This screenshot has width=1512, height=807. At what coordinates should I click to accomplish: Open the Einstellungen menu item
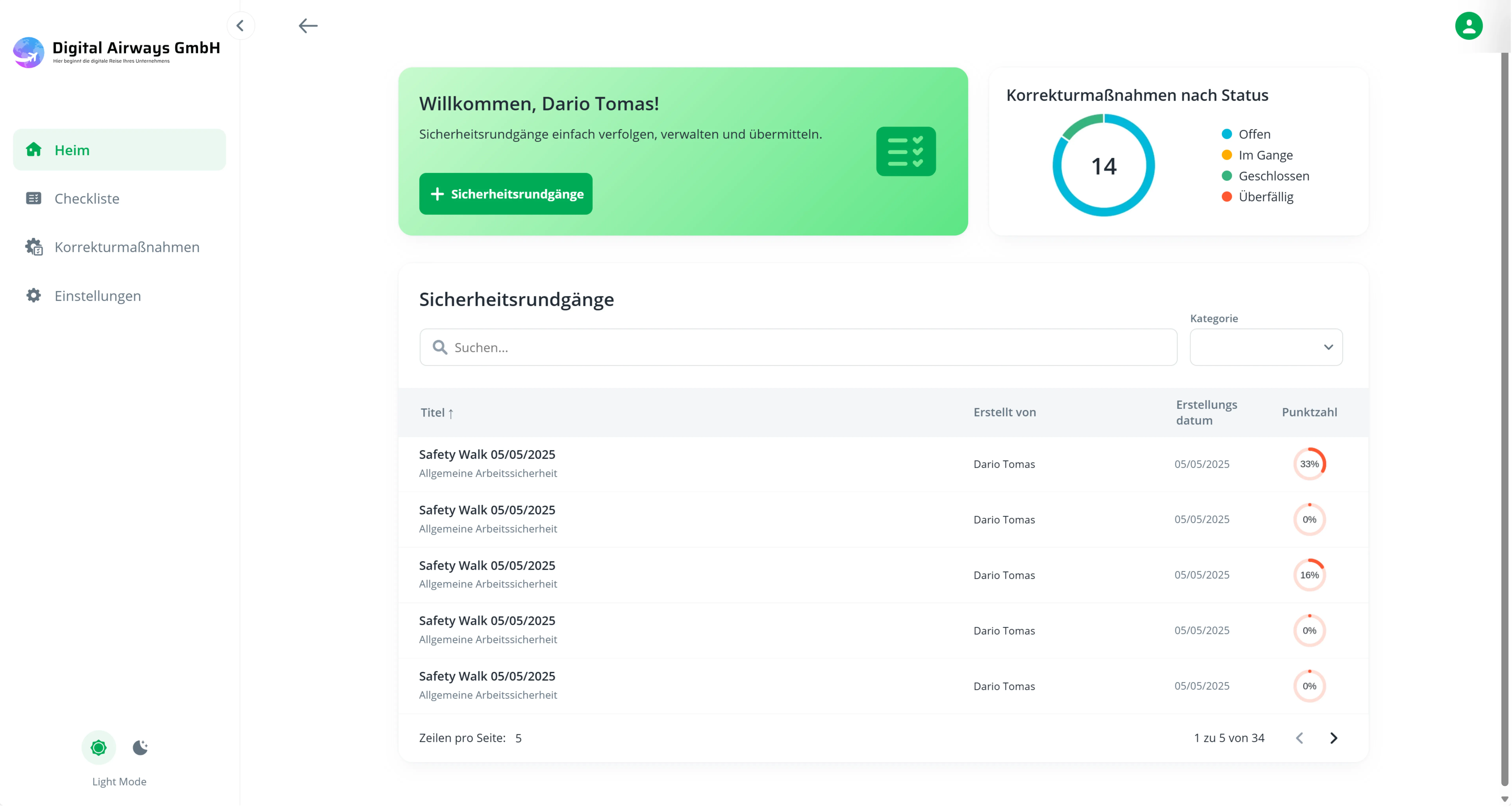[119, 296]
